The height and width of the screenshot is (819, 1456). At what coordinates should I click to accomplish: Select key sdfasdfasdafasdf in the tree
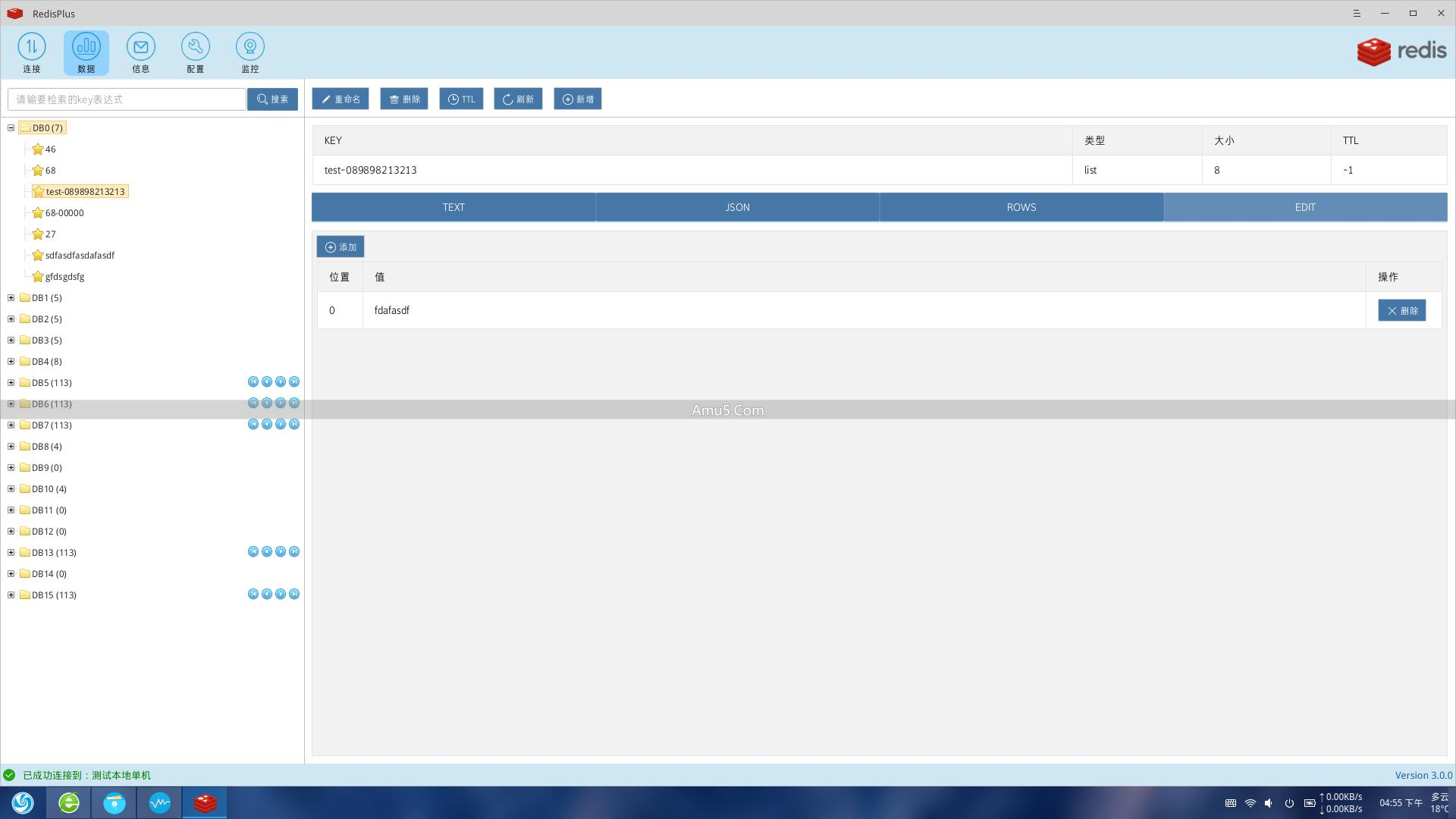click(x=80, y=256)
